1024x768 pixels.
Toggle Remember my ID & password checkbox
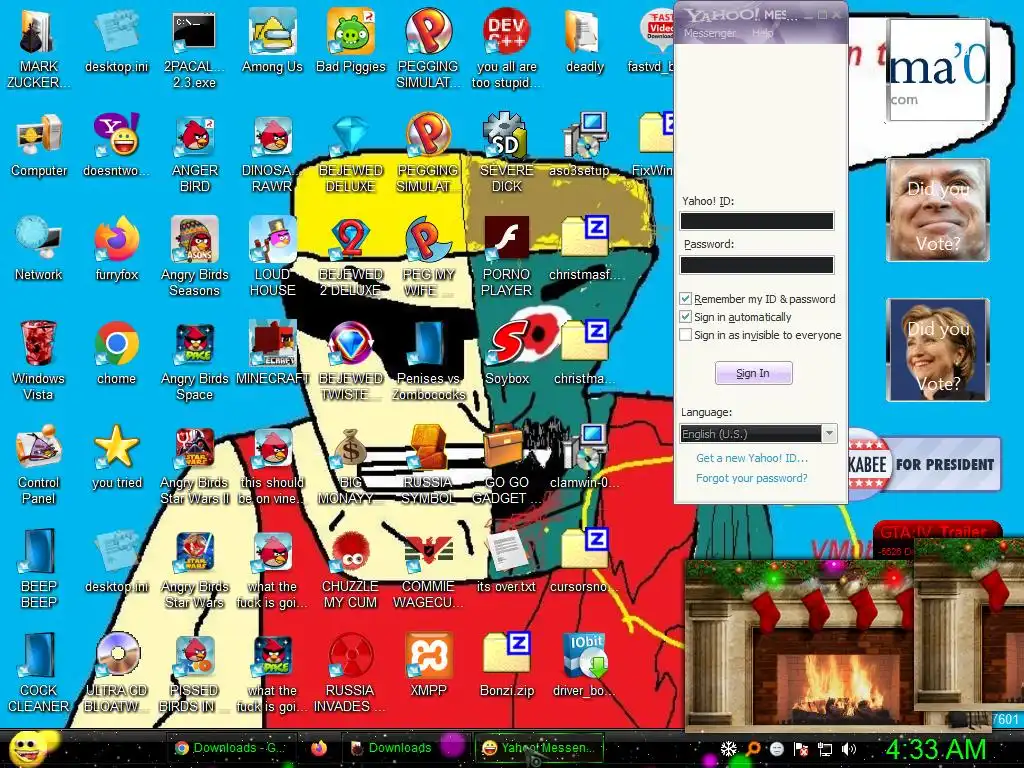[685, 298]
